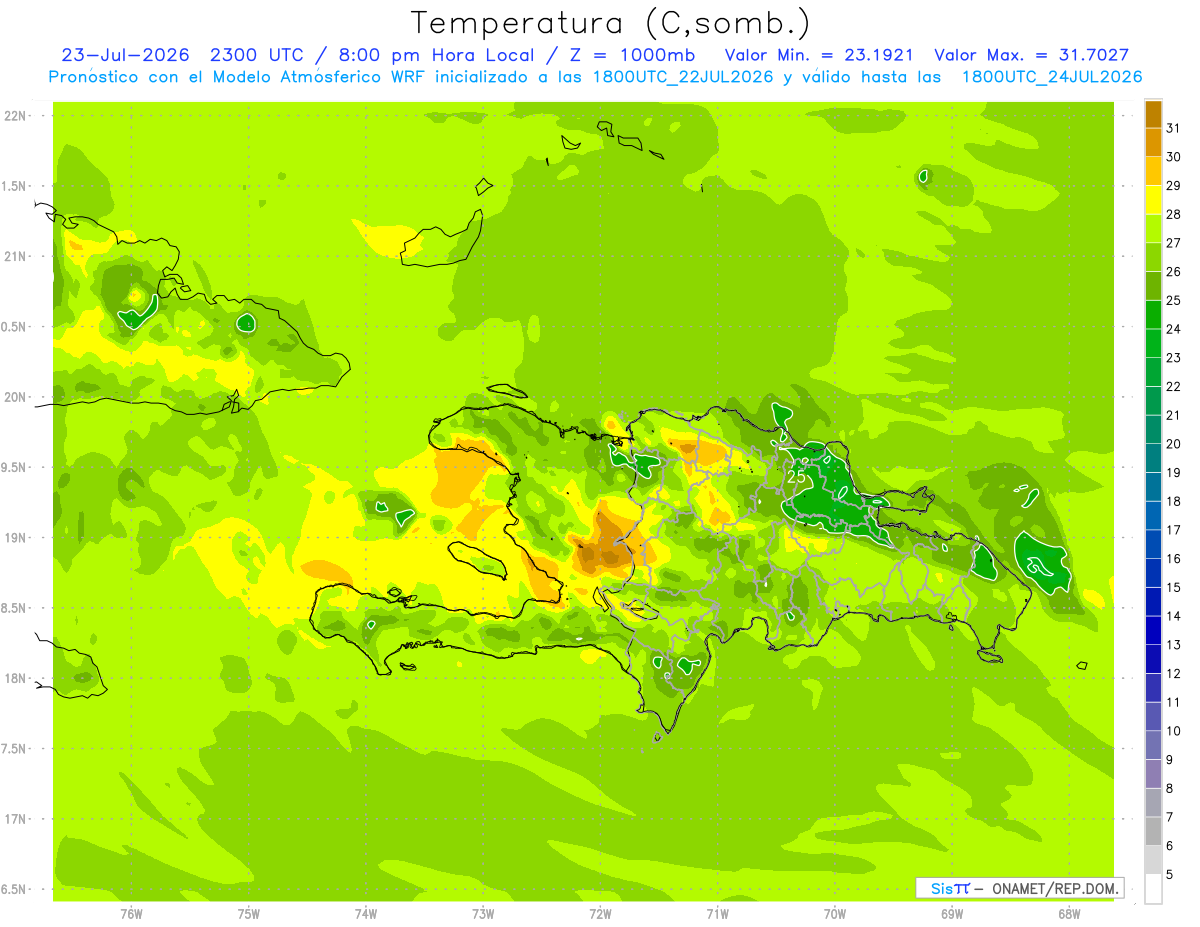Click legend label '18'
The height and width of the screenshot is (927, 1200).
coord(1174,501)
